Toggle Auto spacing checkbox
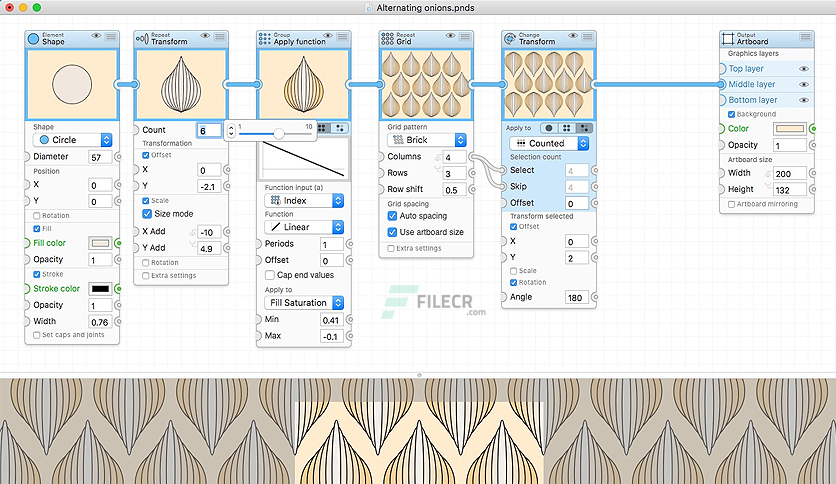 coord(392,216)
